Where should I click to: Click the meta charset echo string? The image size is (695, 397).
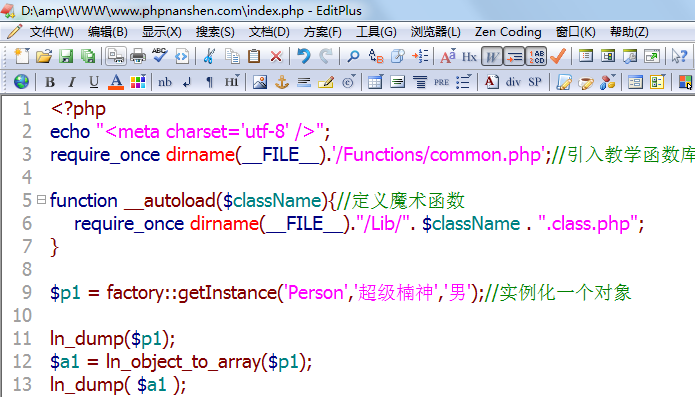click(x=211, y=132)
